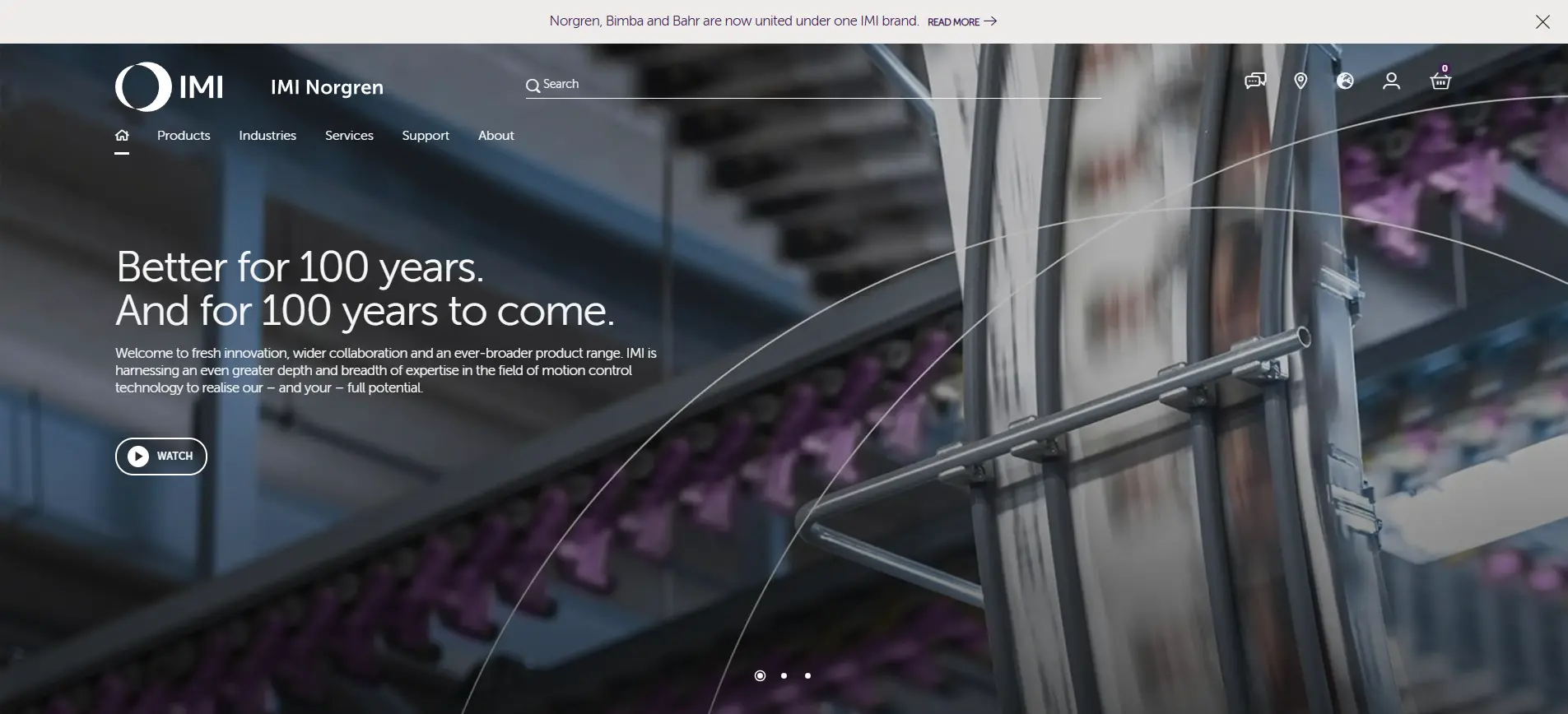Click the magnifier search icon
Image resolution: width=1568 pixels, height=714 pixels.
(x=533, y=86)
